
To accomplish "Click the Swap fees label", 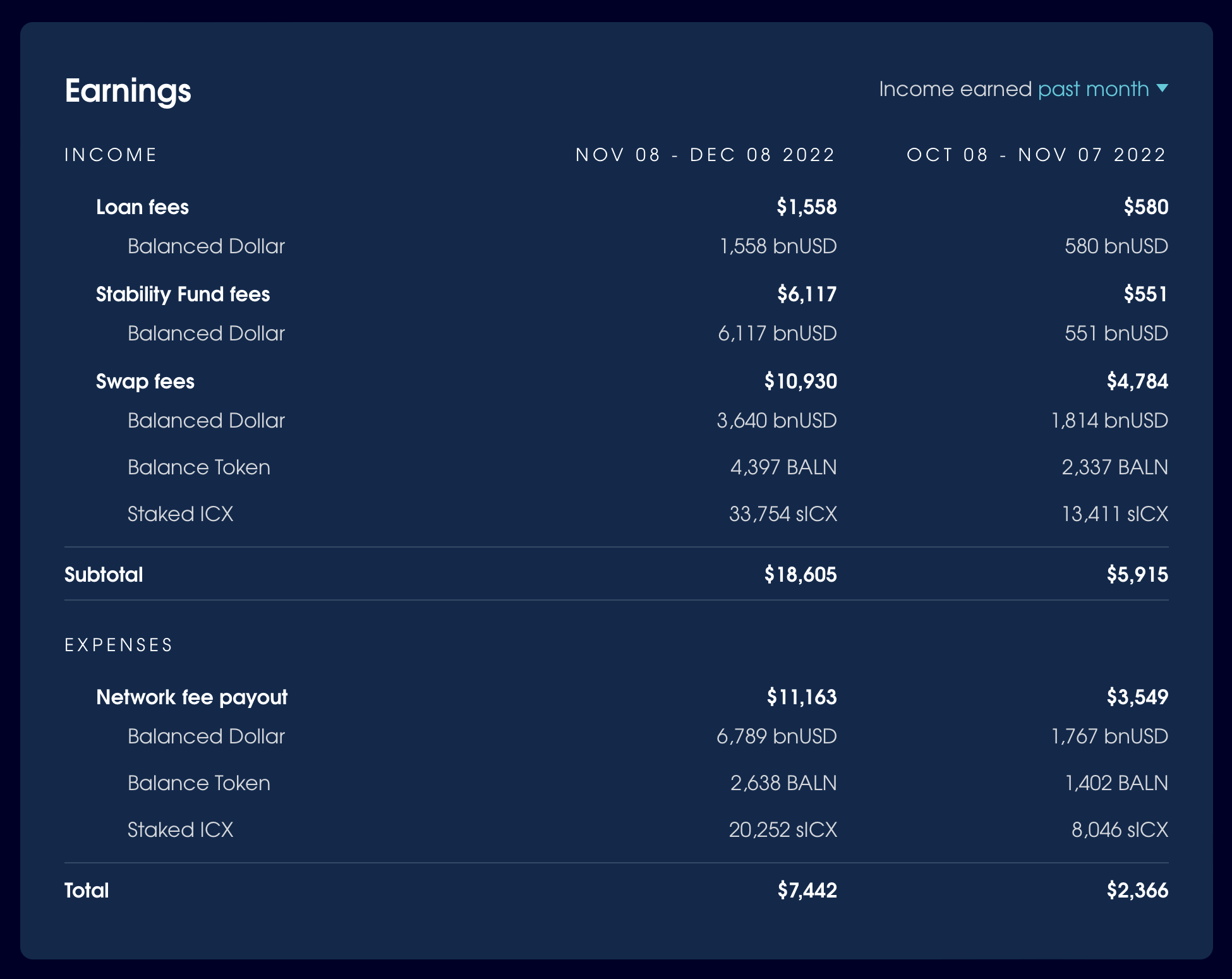I will pos(145,381).
